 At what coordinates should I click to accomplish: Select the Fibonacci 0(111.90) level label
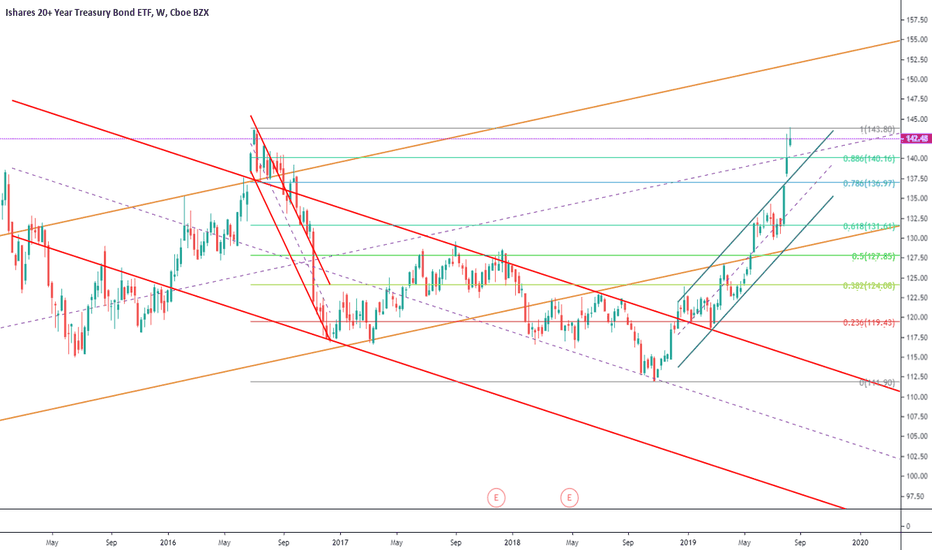tap(877, 382)
